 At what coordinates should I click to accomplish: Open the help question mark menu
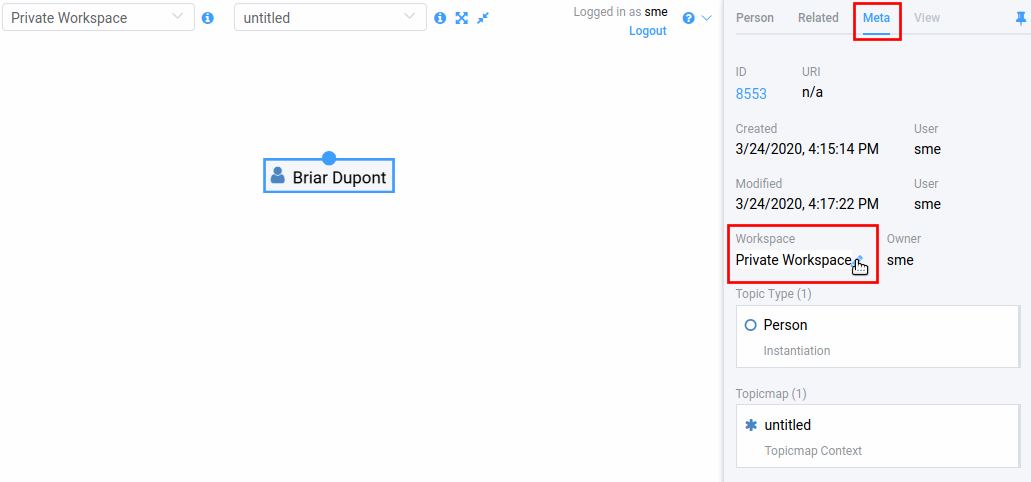tap(688, 18)
